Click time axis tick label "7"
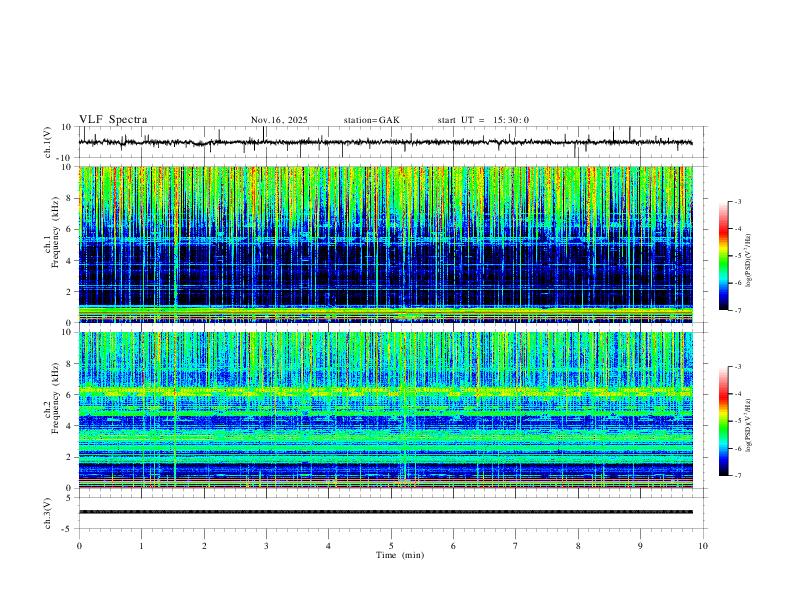The height and width of the screenshot is (612, 792). tap(516, 546)
